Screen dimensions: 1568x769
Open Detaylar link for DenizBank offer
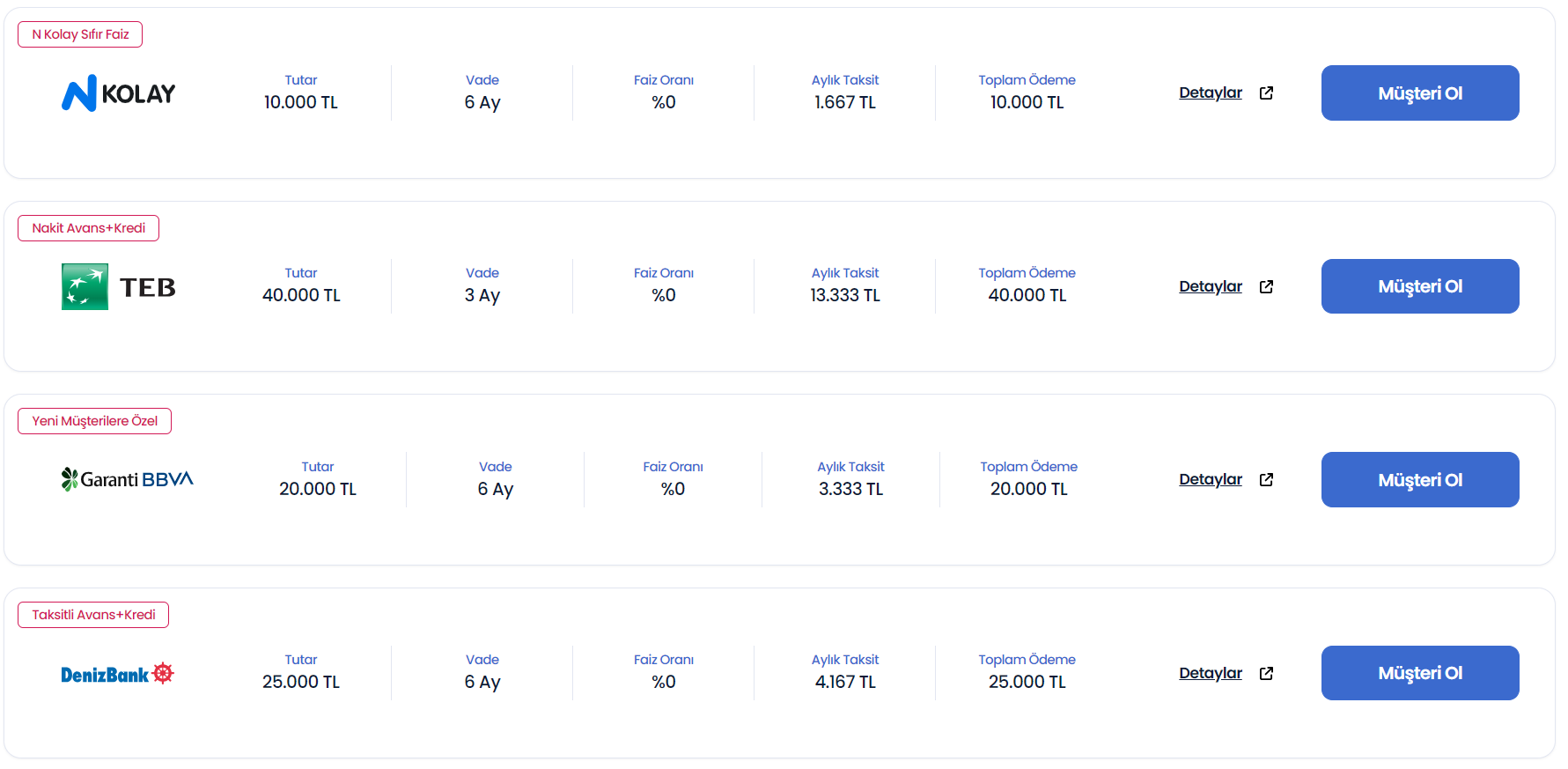coord(1210,673)
